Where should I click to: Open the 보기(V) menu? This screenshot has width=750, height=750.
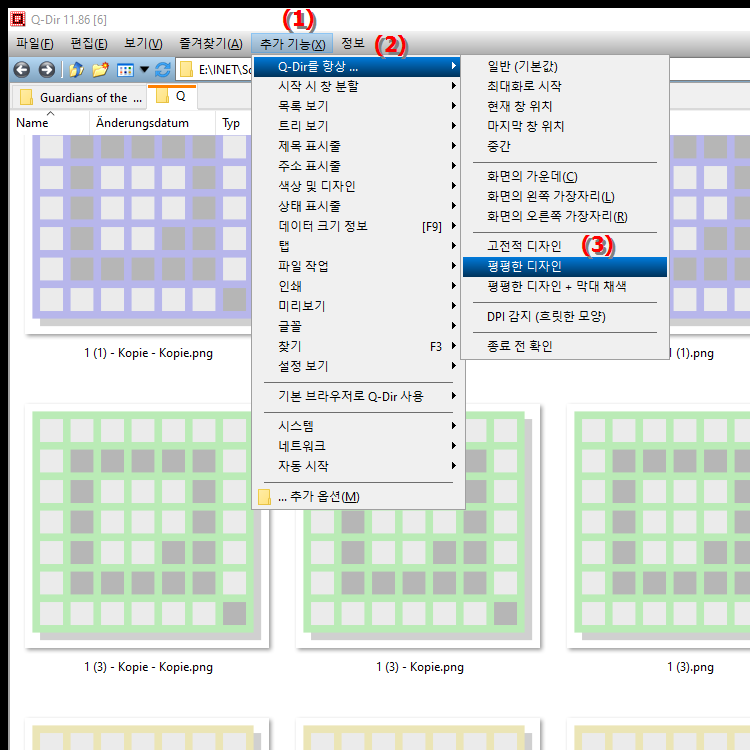coord(143,44)
